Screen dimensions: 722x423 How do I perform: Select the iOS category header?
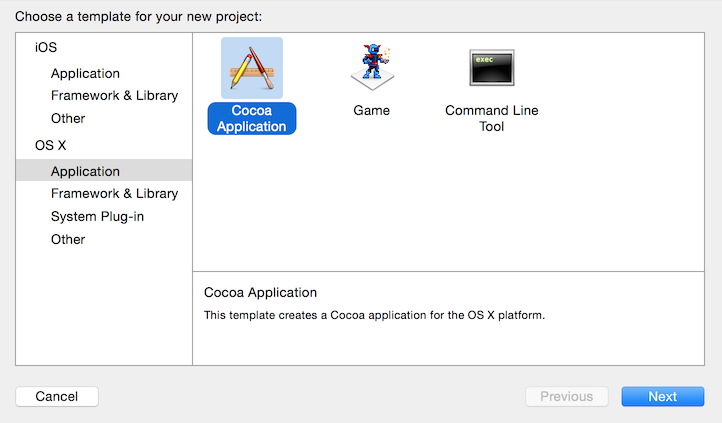46,47
